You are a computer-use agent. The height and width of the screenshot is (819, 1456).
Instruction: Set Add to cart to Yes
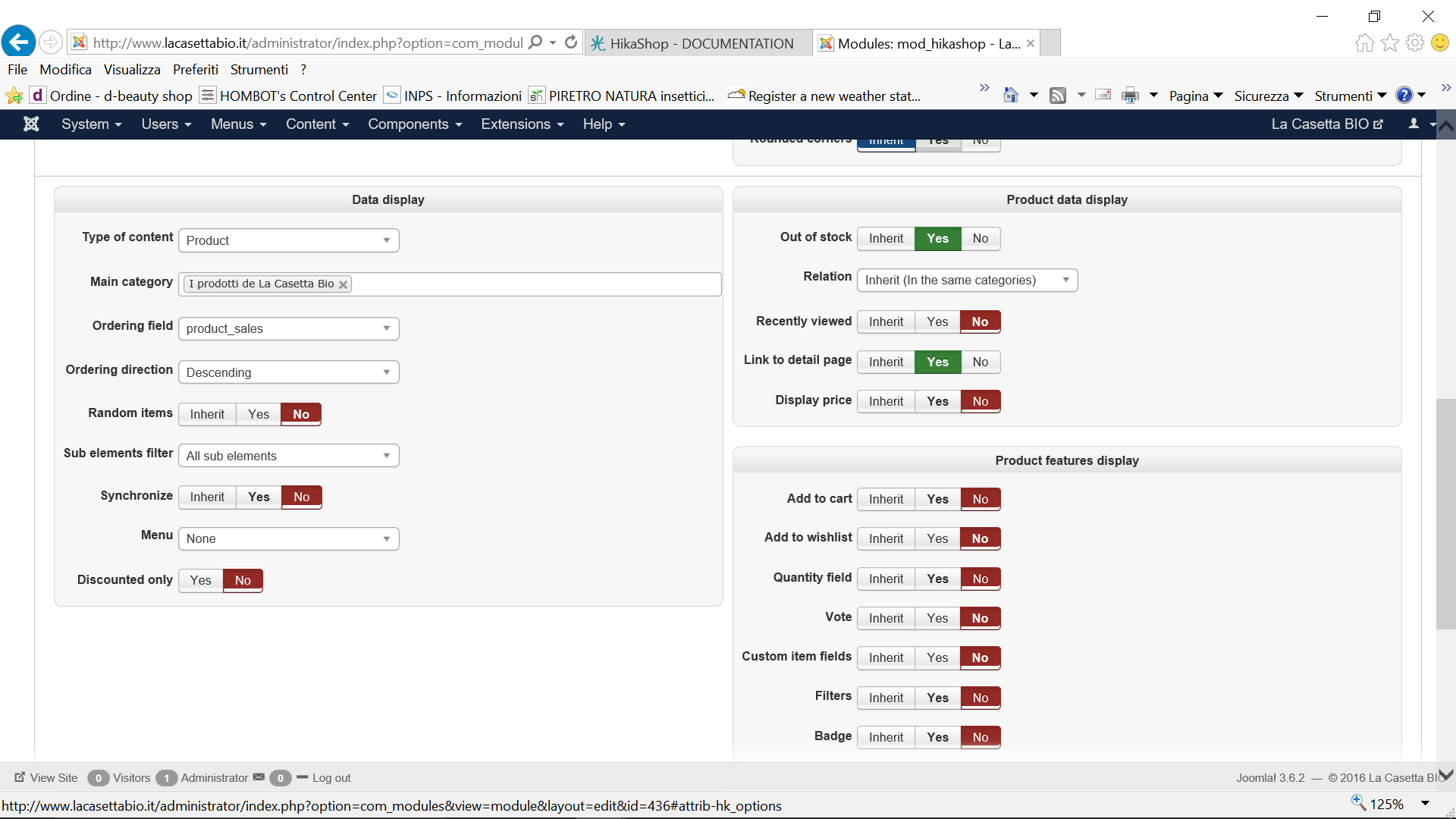[937, 499]
